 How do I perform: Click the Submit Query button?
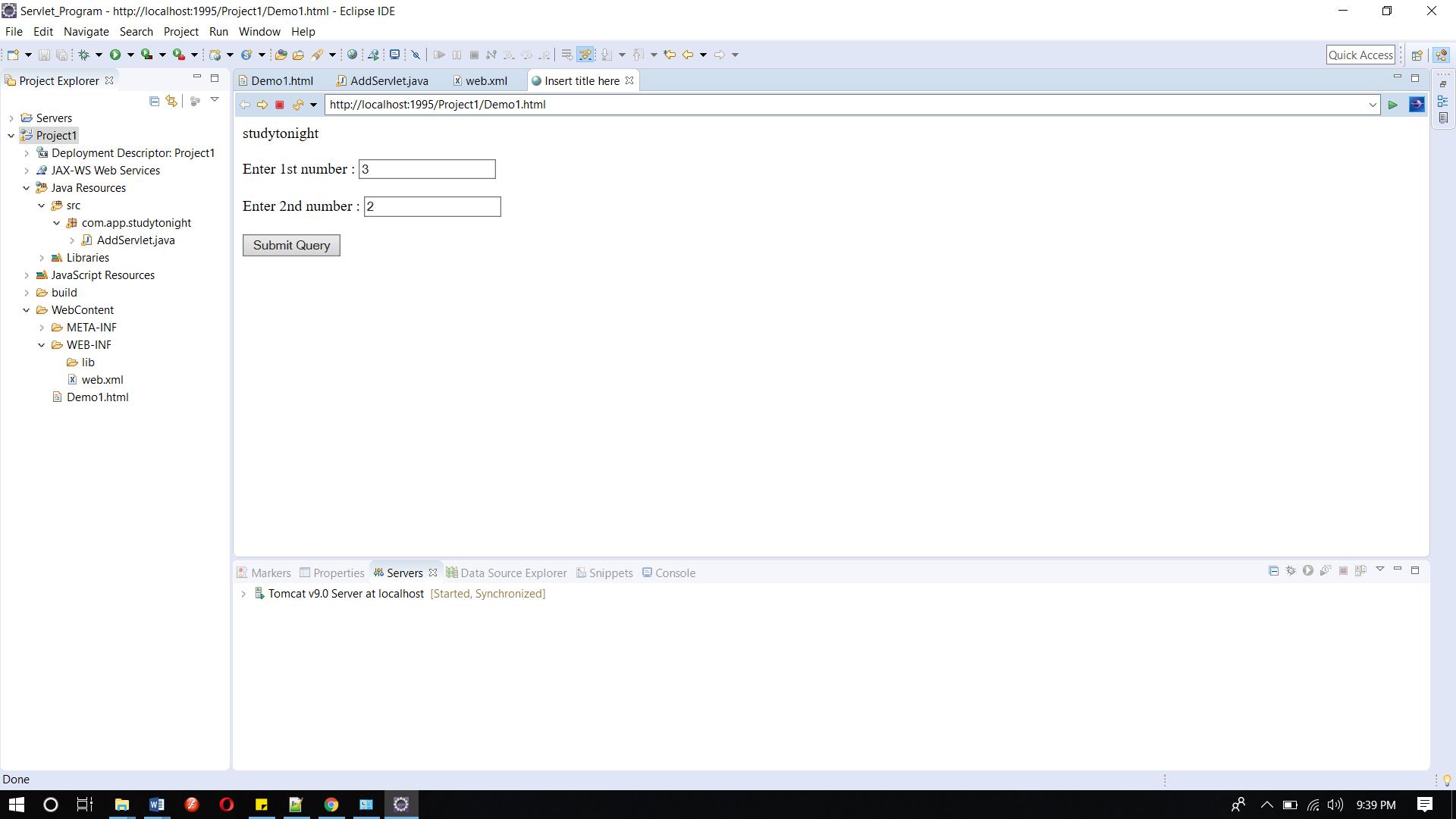click(291, 246)
